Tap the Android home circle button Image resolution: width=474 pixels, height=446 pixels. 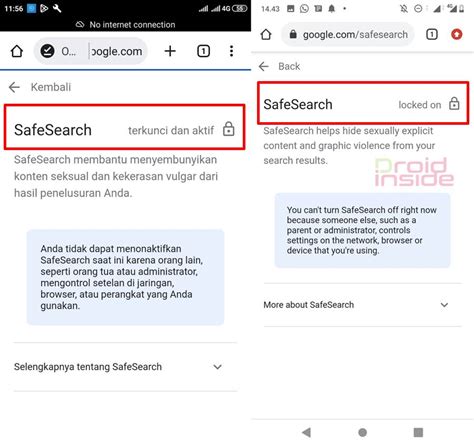point(362,432)
